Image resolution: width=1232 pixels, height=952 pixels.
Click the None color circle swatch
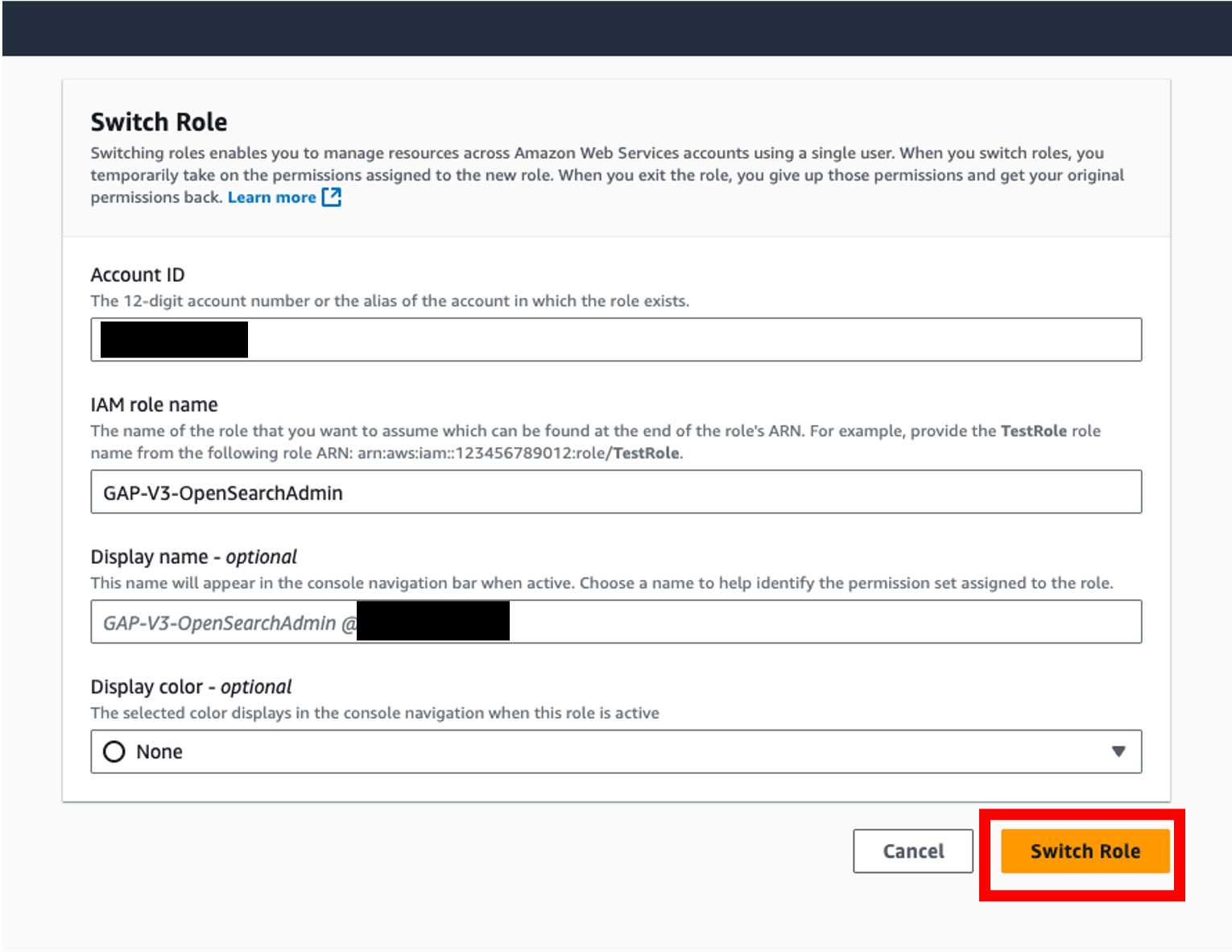pyautogui.click(x=114, y=751)
